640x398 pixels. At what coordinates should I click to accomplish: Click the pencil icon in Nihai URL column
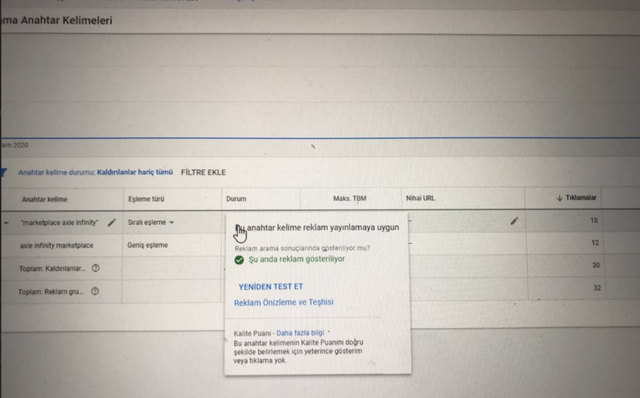point(514,221)
